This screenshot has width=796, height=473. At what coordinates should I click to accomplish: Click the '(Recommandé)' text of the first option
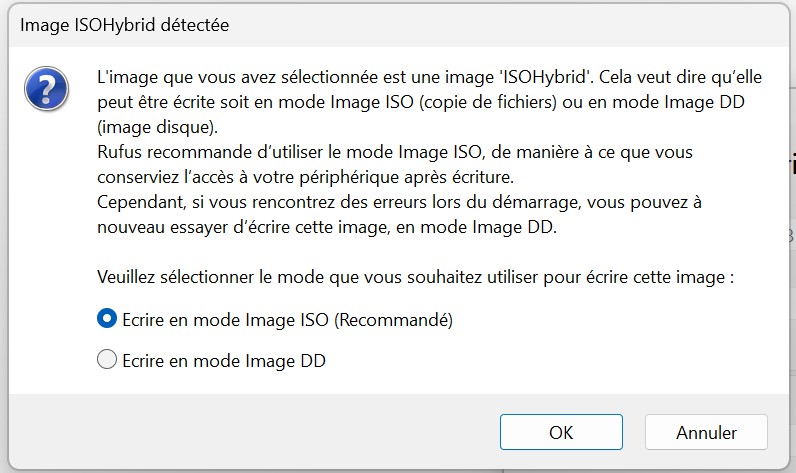393,320
